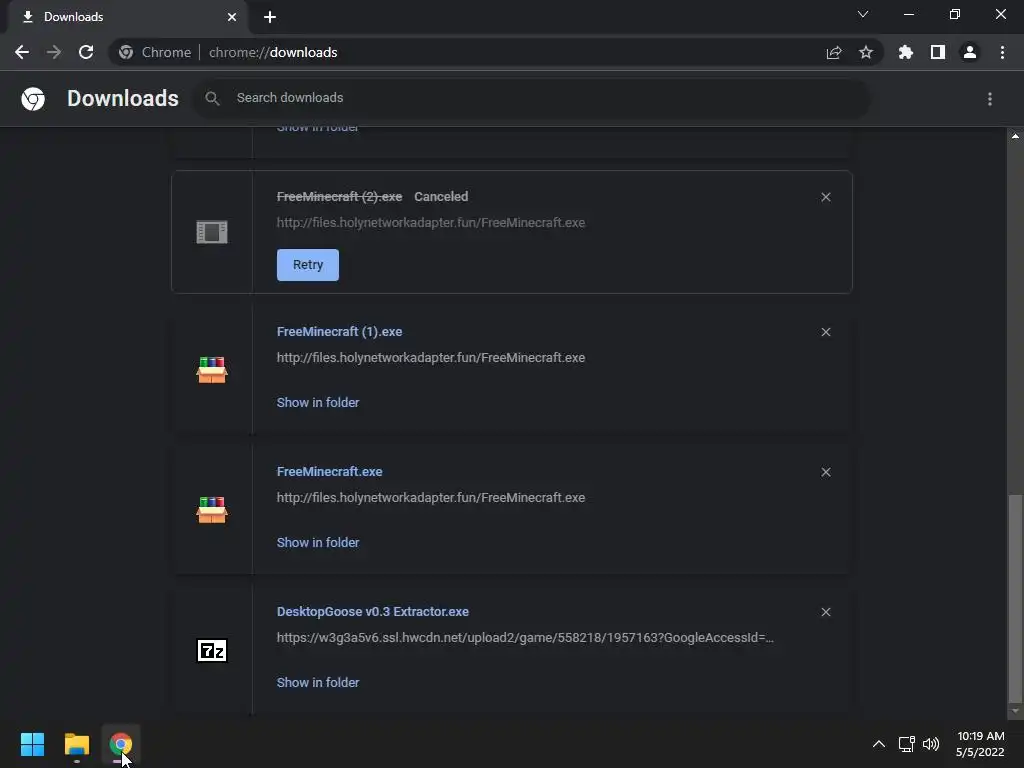Screen dimensions: 1024x768
Task: Click the page scrollbar thumb
Action: coord(1015,598)
